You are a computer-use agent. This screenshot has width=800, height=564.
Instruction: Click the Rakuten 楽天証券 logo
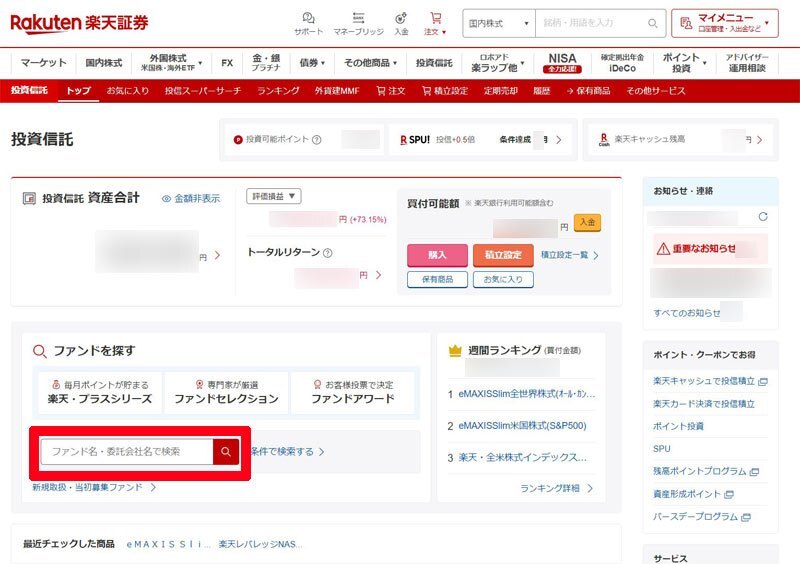[x=79, y=23]
